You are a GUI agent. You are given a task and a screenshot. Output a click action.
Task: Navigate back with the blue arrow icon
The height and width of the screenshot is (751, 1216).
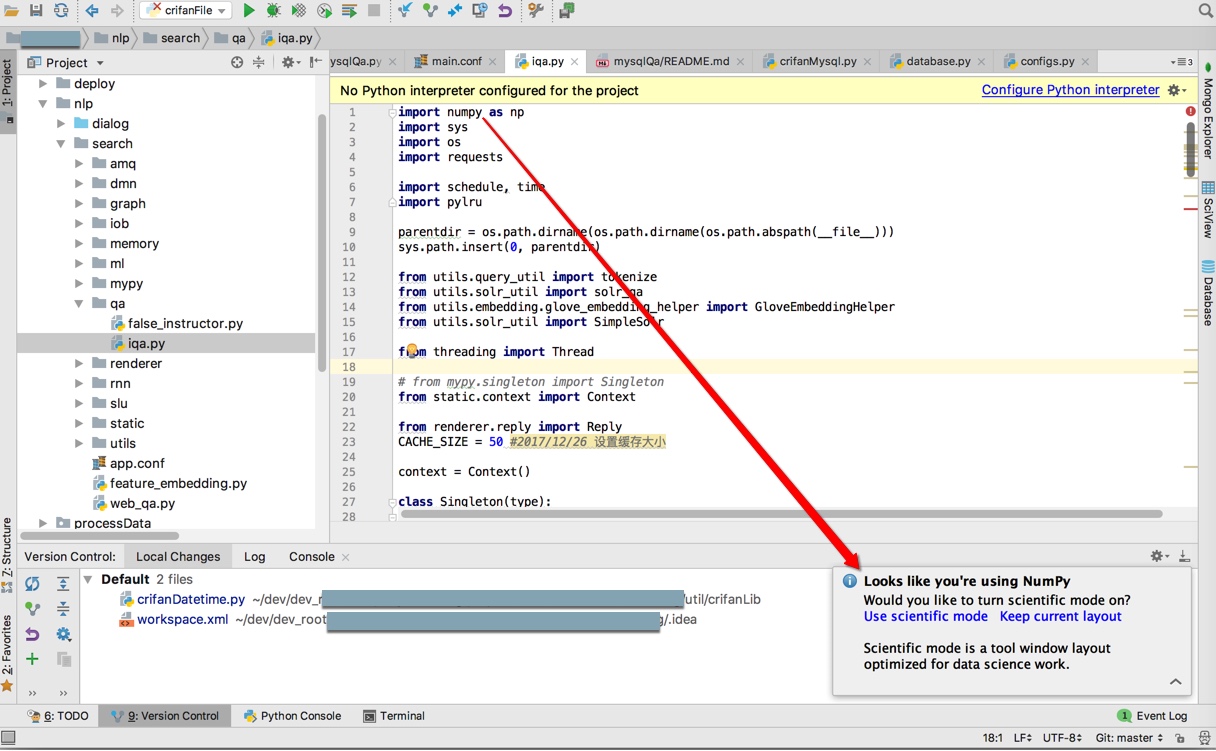[92, 11]
